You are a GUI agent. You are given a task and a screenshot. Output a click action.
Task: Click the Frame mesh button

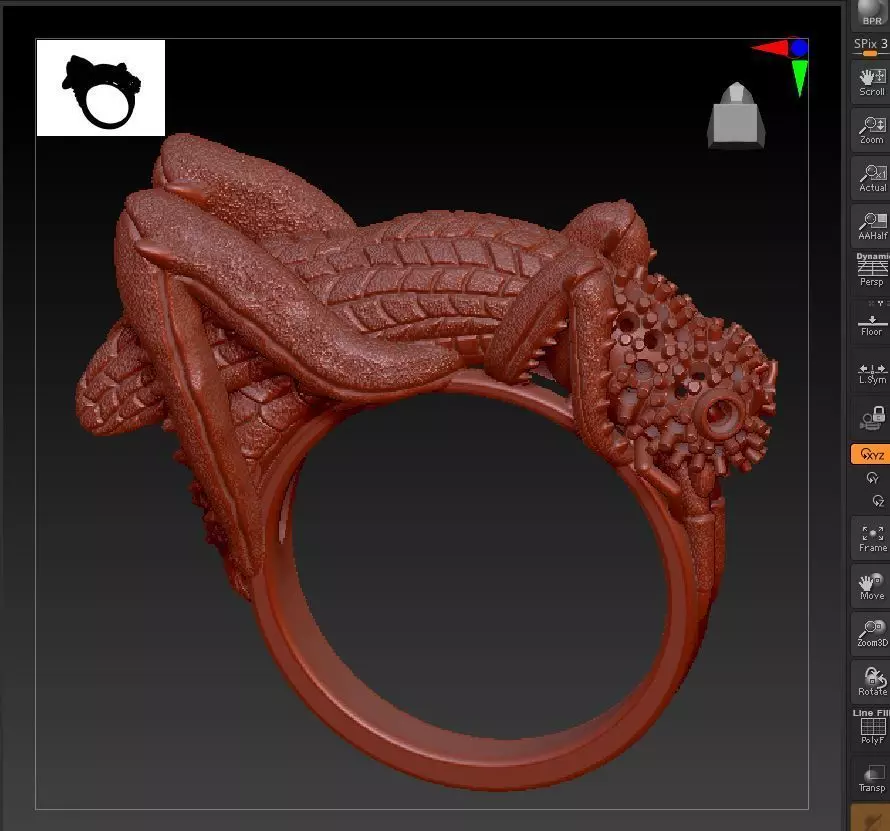[871, 539]
